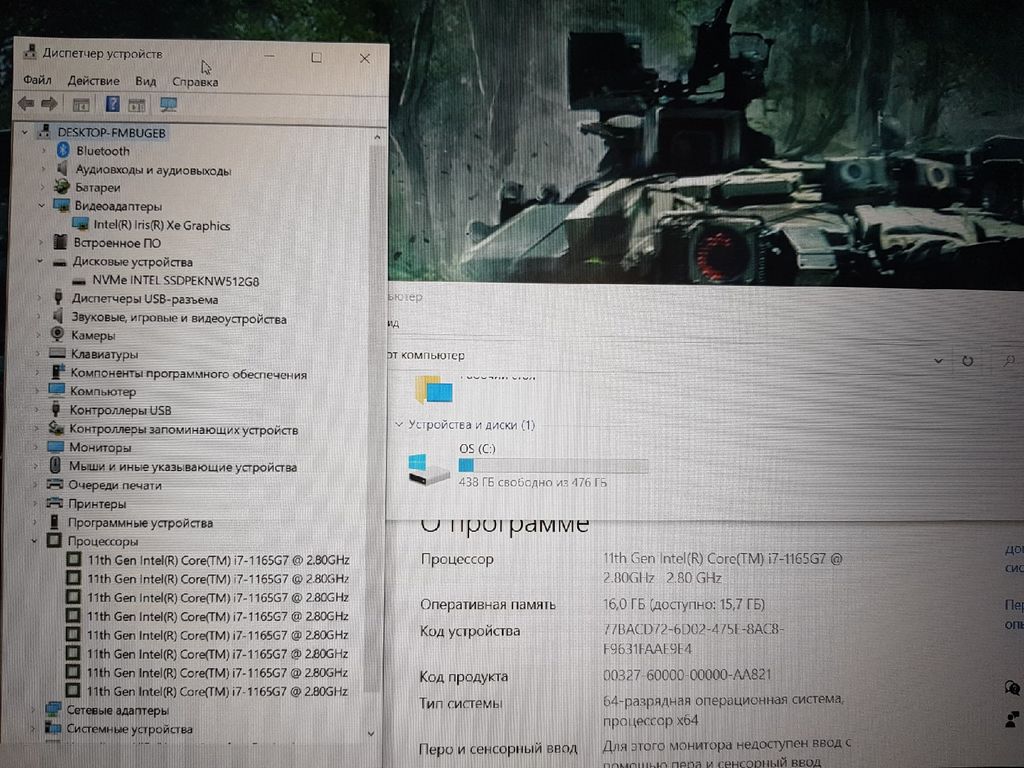Screen dimensions: 1024x768
Task: Click the Back arrow in Device Manager toolbar
Action: pyautogui.click(x=26, y=104)
